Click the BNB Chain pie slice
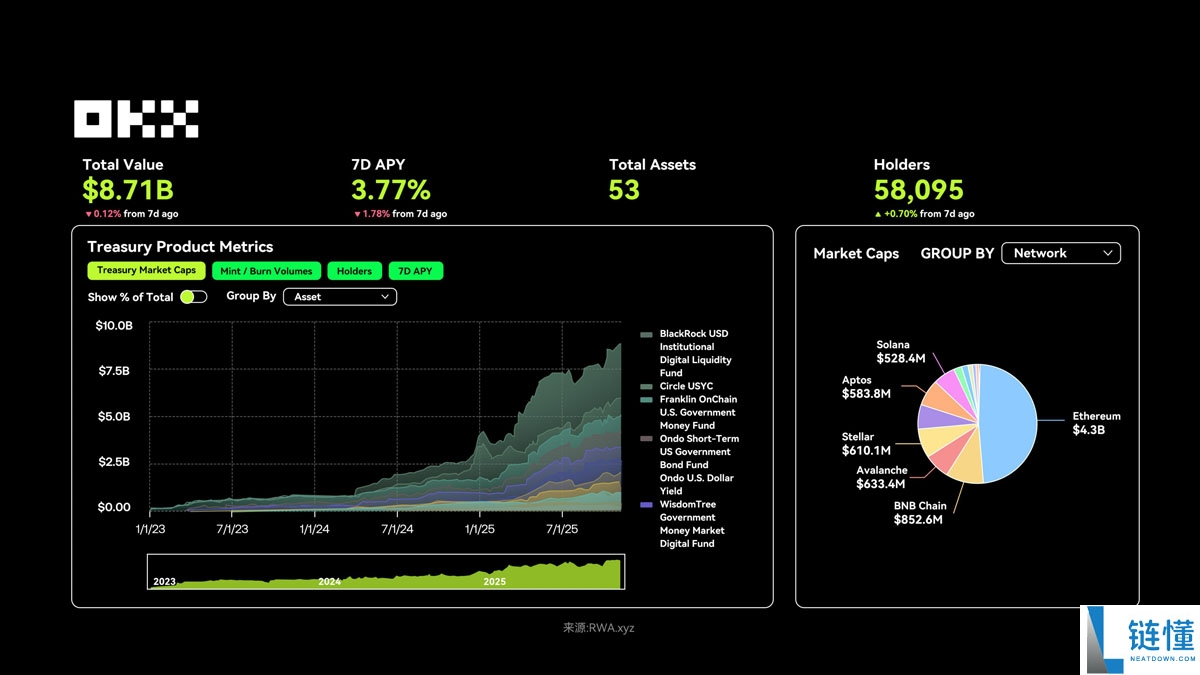1200x675 pixels. 965,467
